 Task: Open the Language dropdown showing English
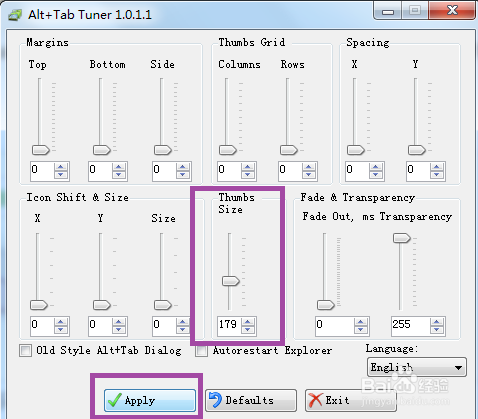coord(417,367)
